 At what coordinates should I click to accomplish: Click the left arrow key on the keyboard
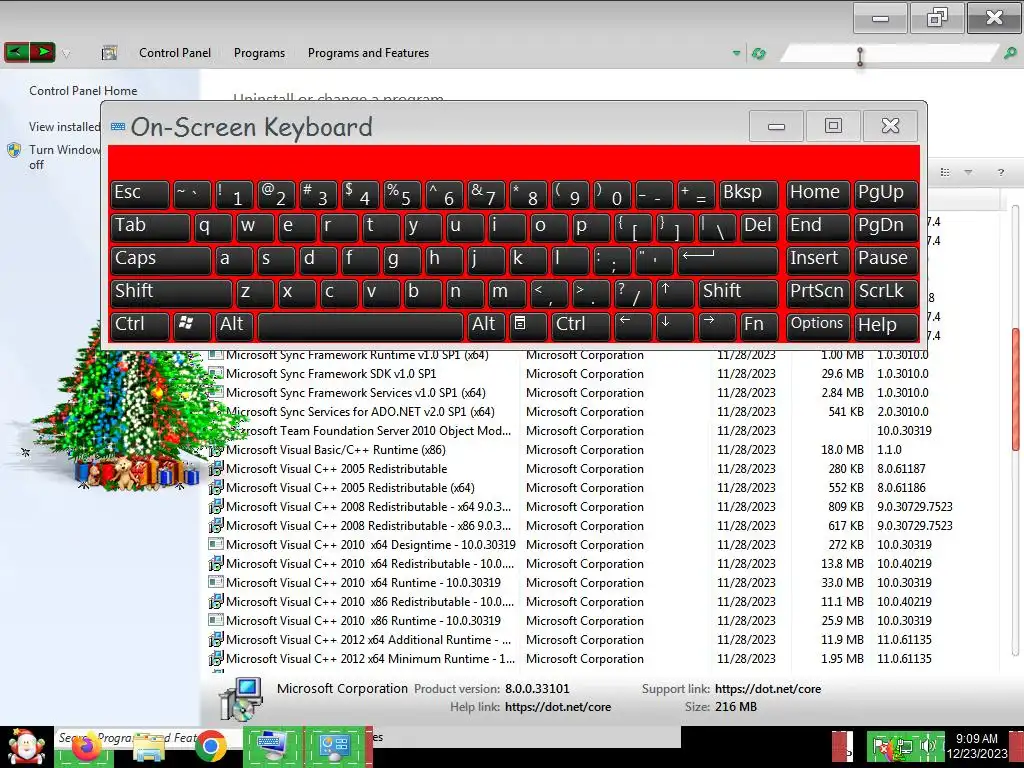(633, 325)
